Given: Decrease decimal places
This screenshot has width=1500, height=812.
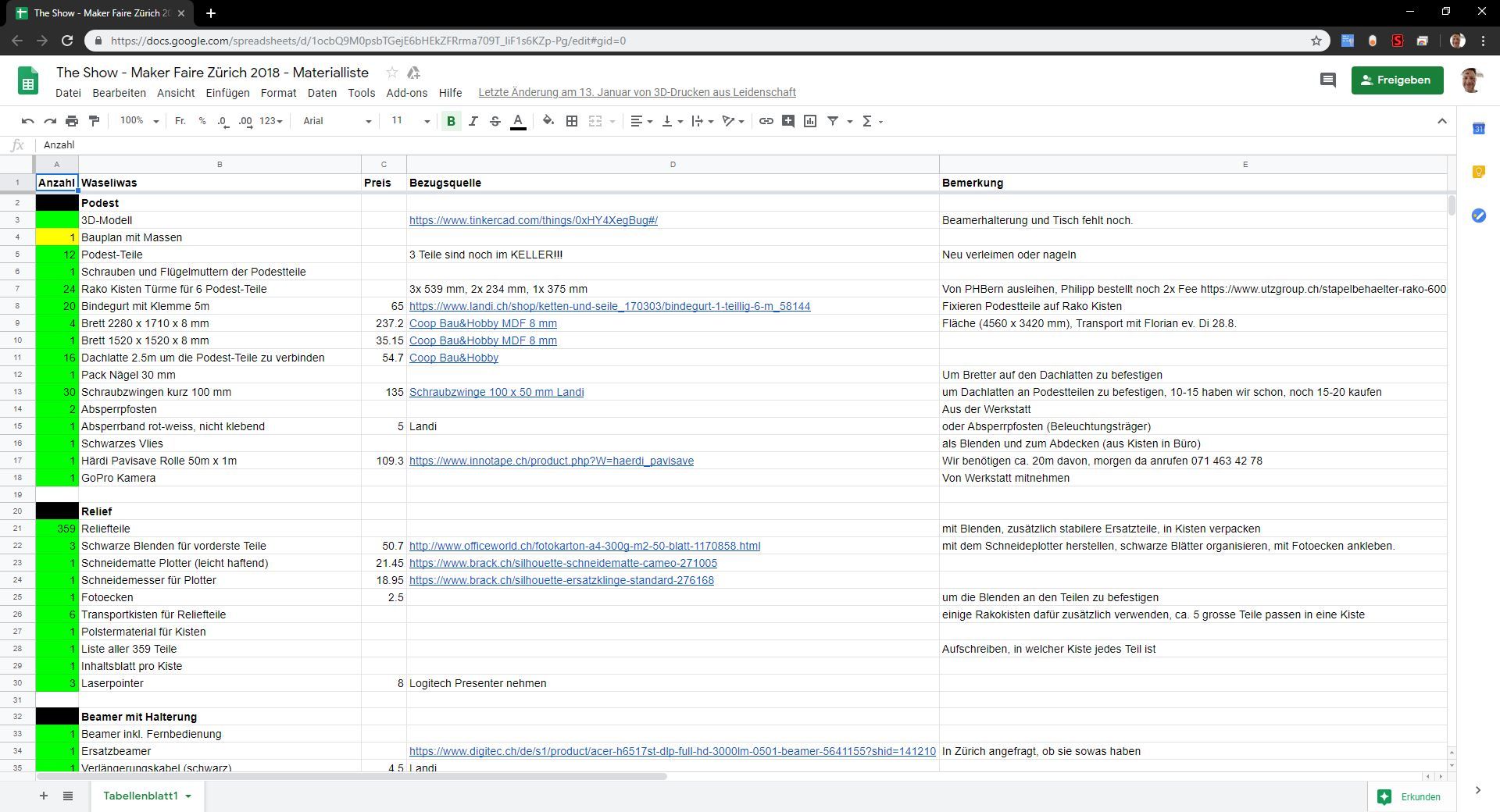Looking at the screenshot, I should click(223, 121).
